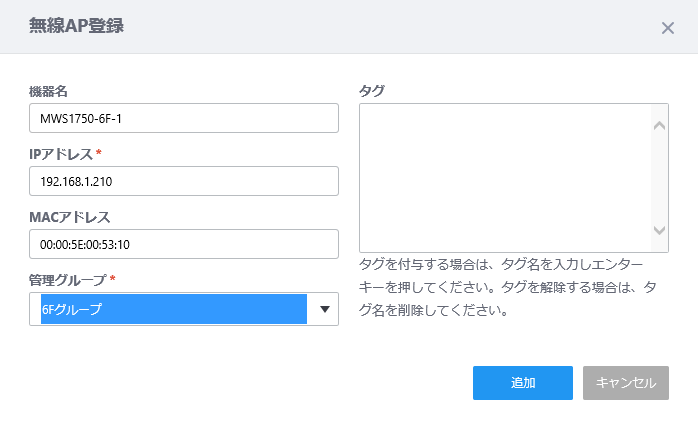Click the IPアドレス label

(61, 154)
